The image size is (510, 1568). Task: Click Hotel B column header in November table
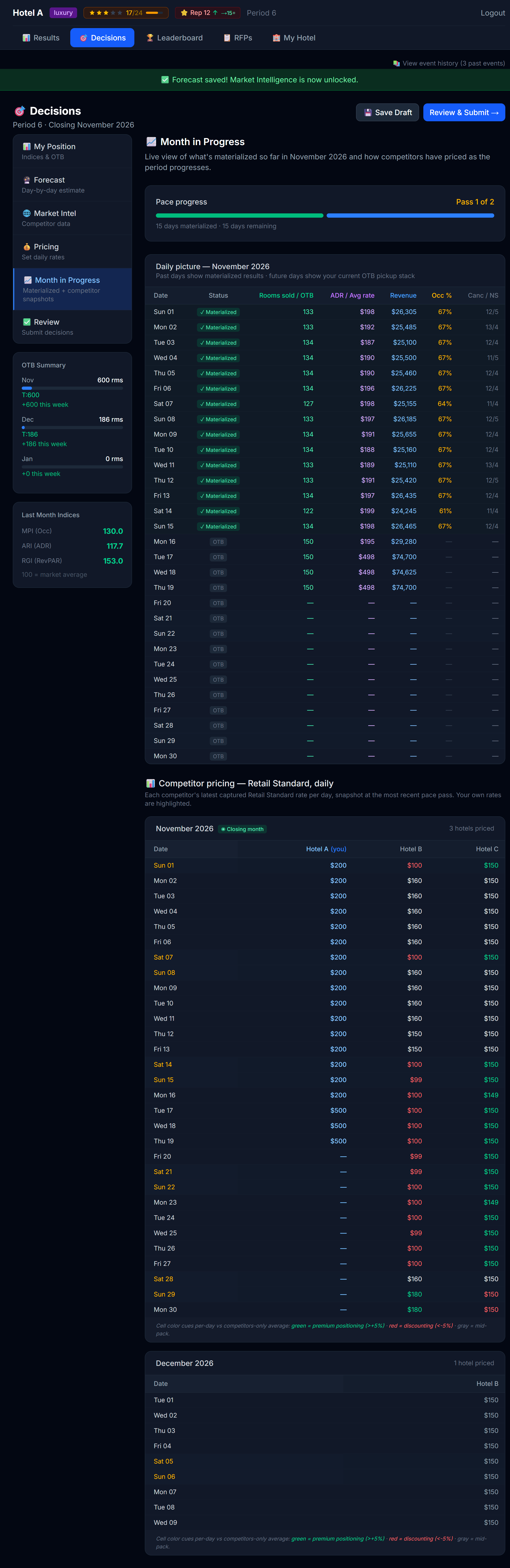click(x=411, y=849)
